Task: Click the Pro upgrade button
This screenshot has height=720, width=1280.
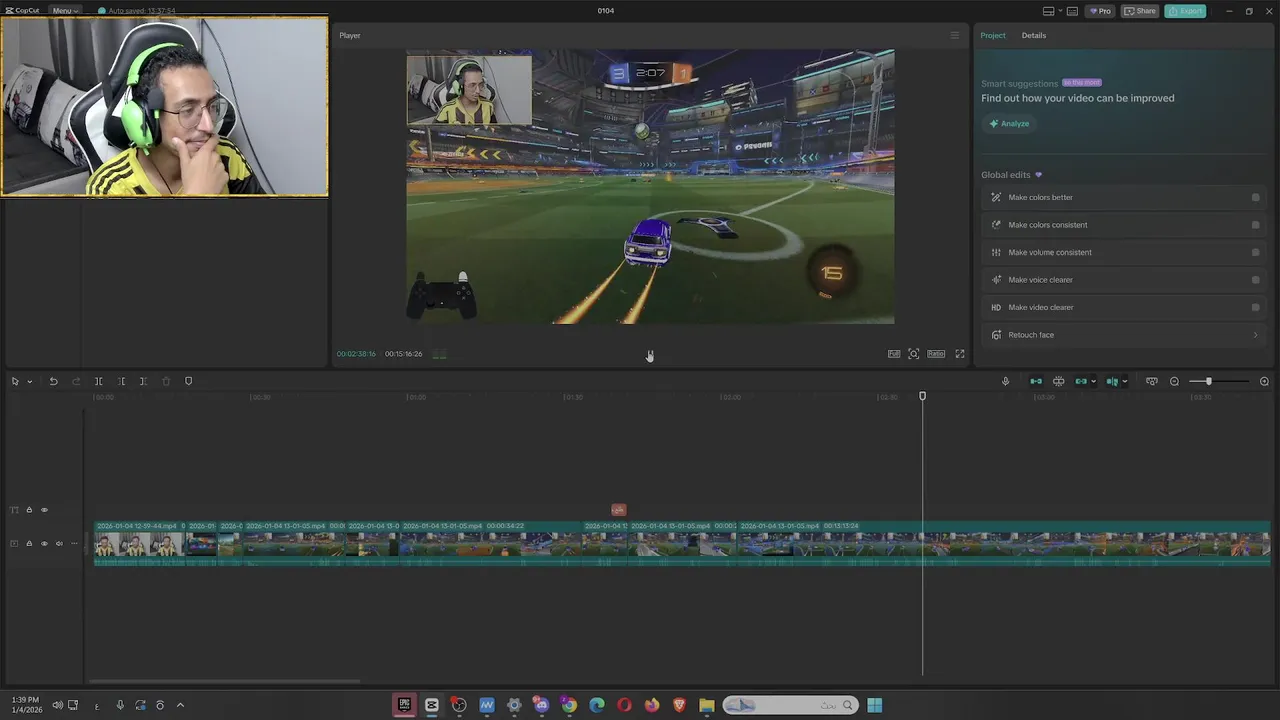Action: 1100,11
